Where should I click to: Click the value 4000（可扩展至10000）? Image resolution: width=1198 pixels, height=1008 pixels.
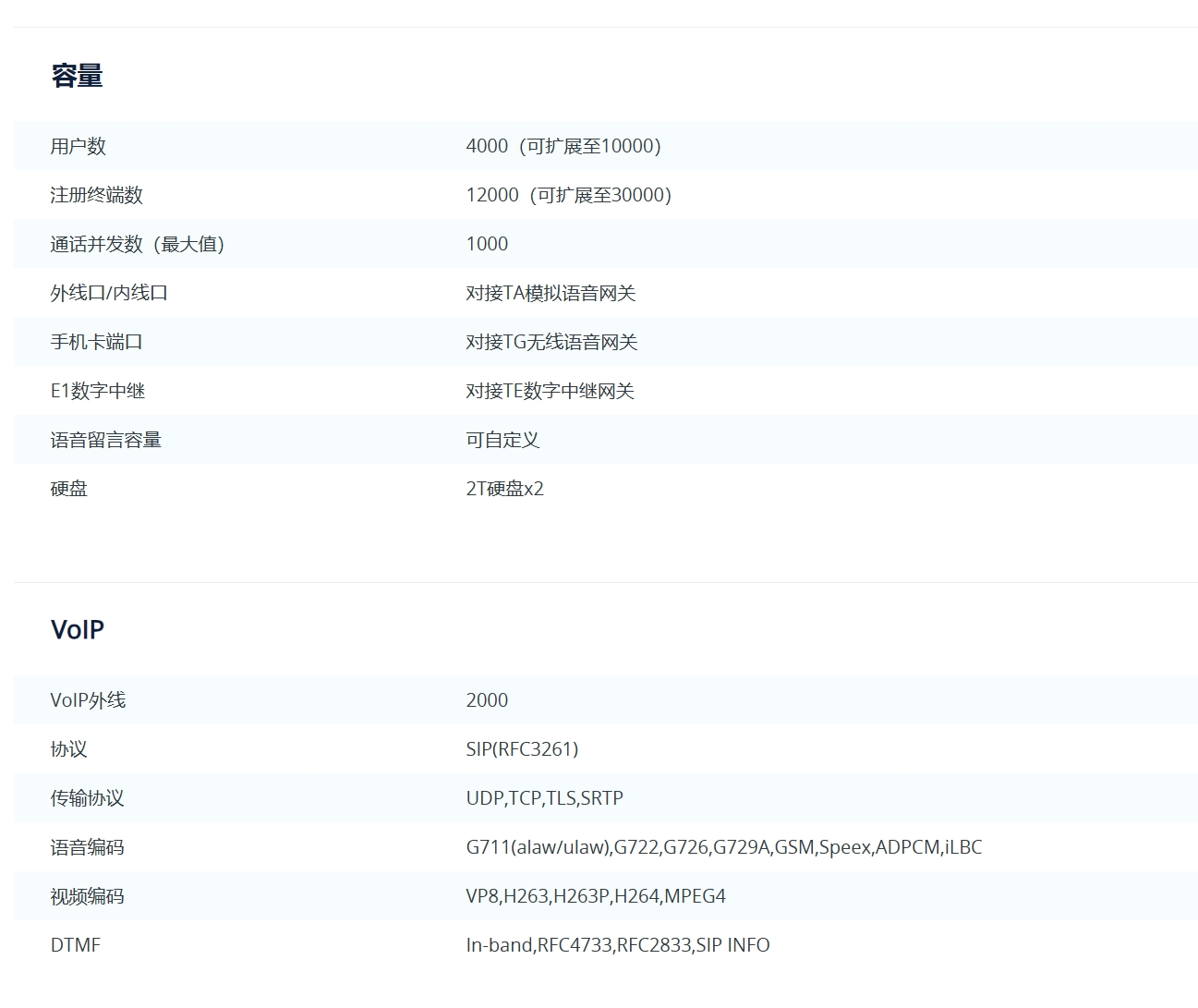click(563, 146)
